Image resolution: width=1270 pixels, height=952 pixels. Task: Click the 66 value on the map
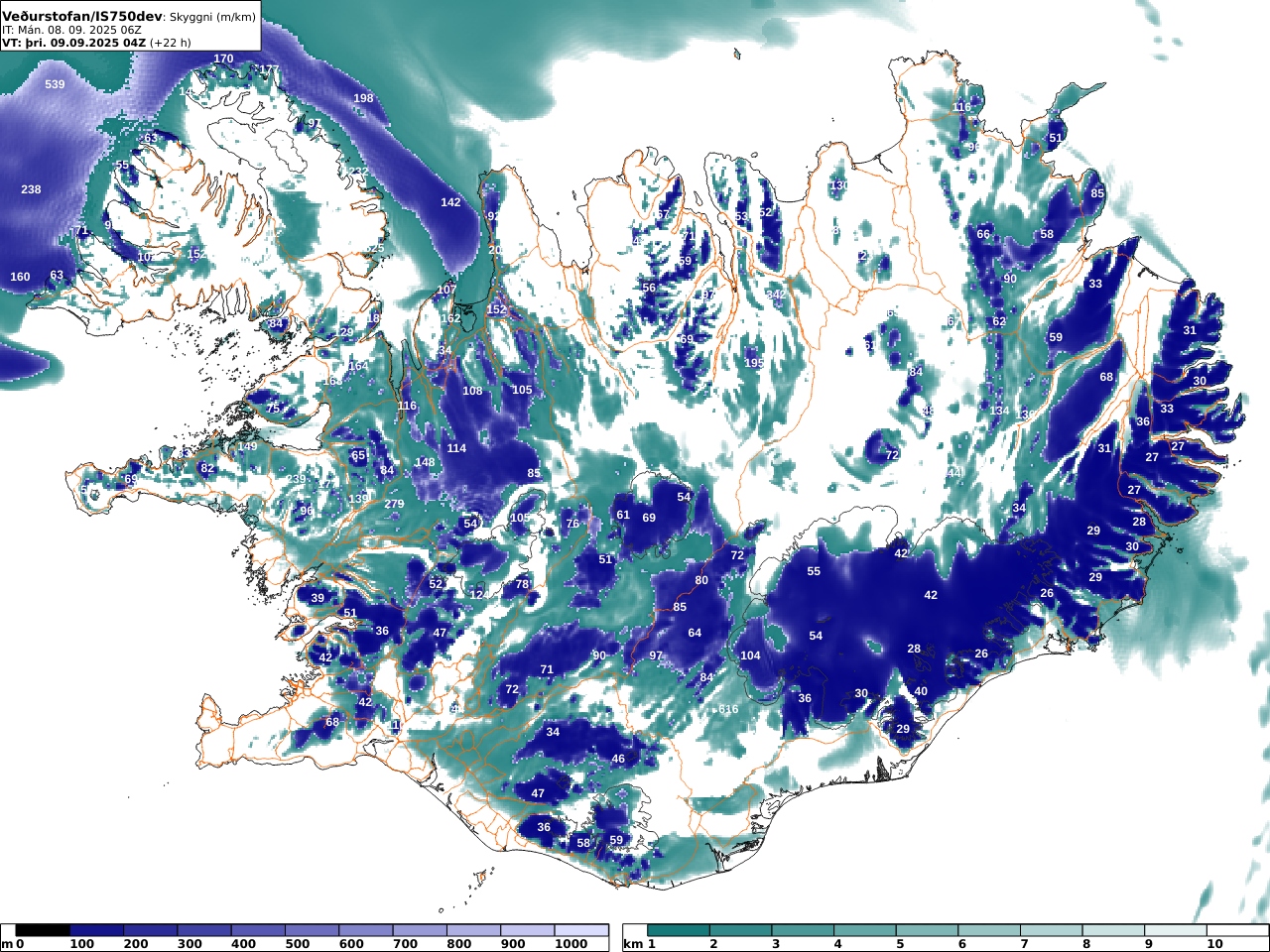pos(983,234)
